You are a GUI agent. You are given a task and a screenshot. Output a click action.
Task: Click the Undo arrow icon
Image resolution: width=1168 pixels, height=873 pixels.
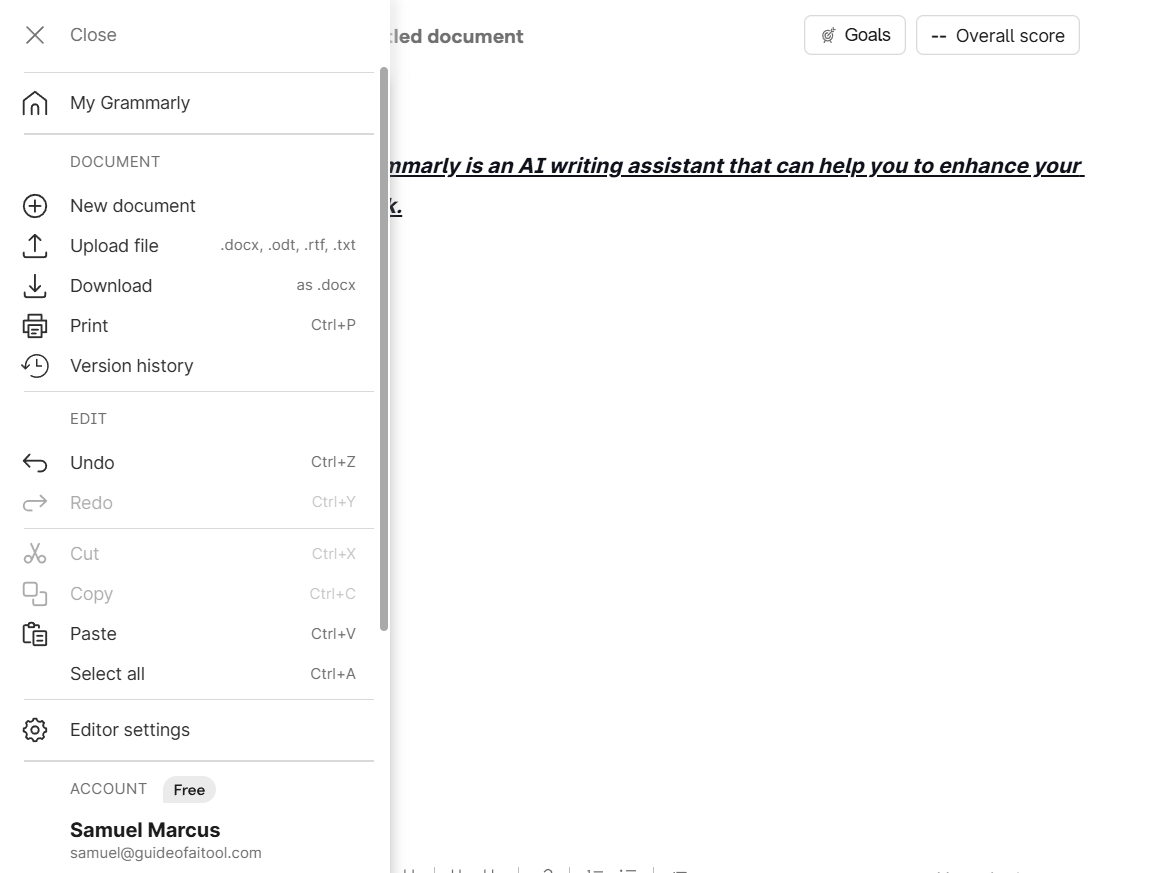pyautogui.click(x=35, y=463)
